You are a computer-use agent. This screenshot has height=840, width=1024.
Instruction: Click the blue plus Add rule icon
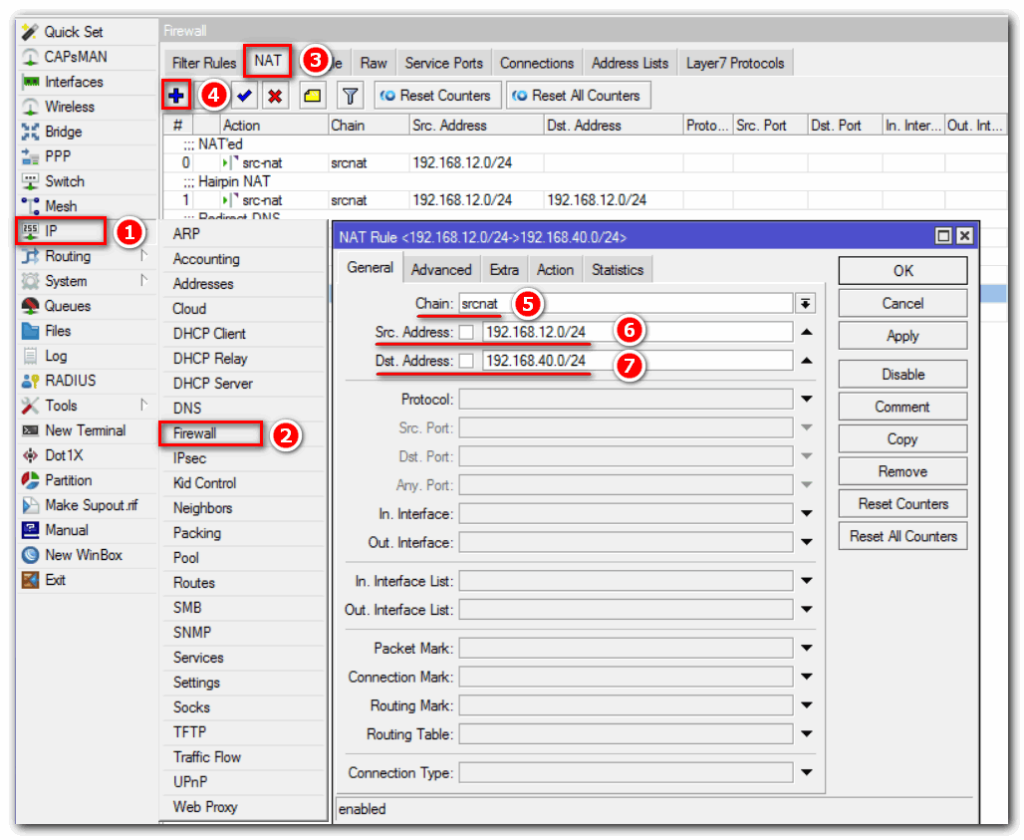[177, 96]
